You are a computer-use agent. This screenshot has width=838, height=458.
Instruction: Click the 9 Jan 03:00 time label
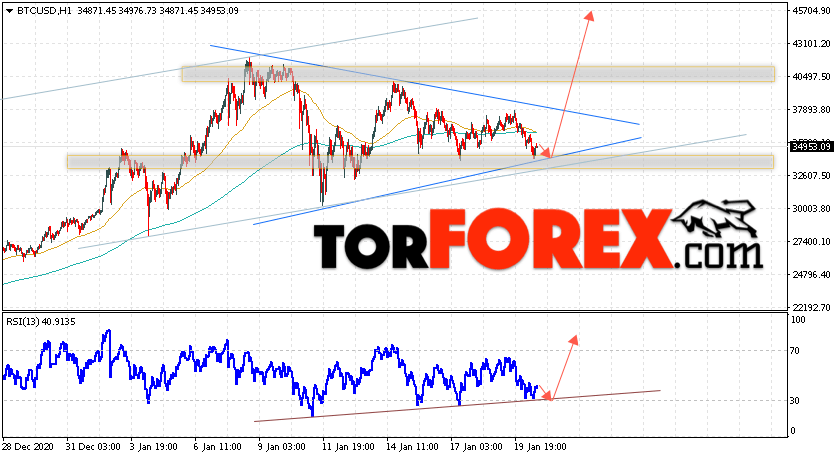pyautogui.click(x=281, y=447)
